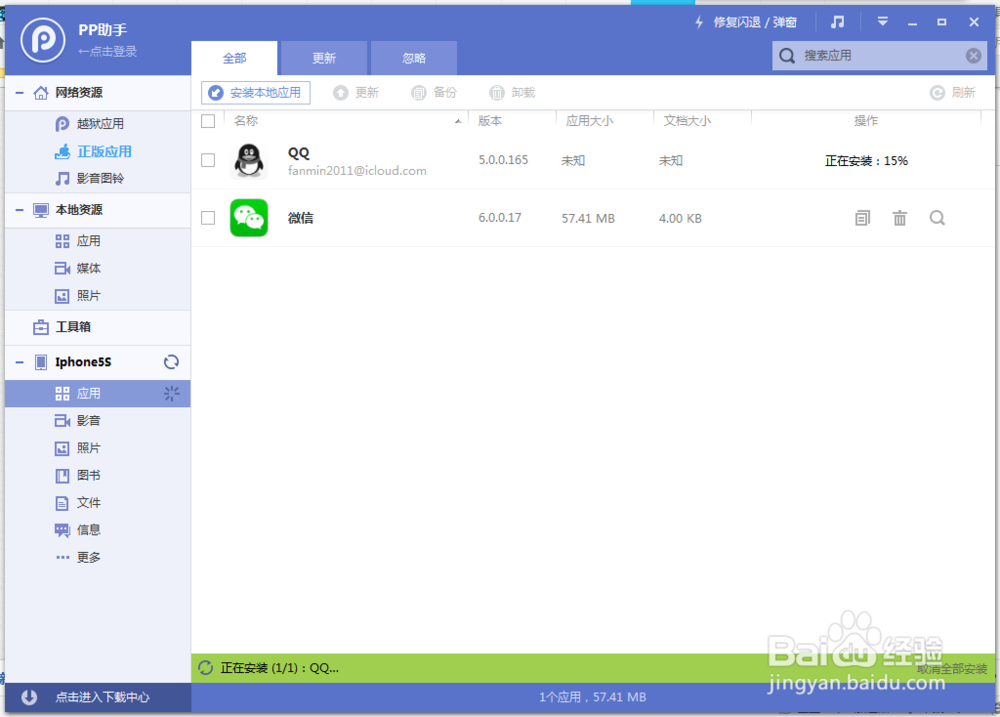
Task: Click the 更新 toolbar button
Action: [x=357, y=93]
